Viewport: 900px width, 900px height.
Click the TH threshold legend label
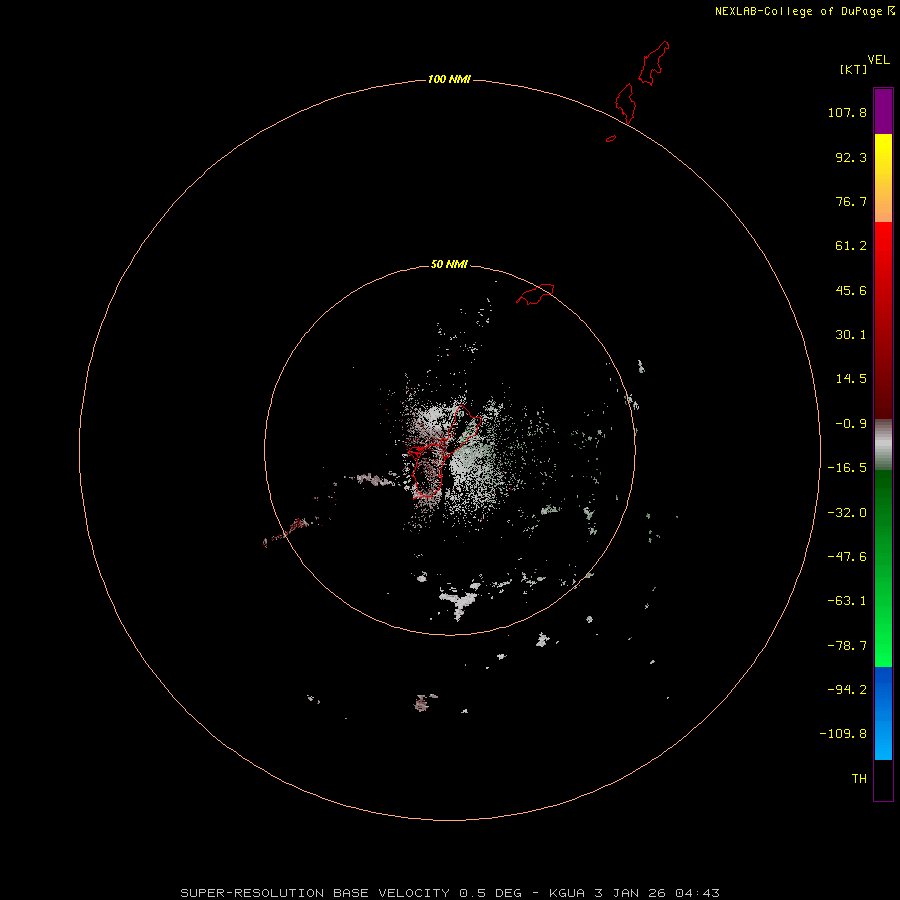[859, 779]
